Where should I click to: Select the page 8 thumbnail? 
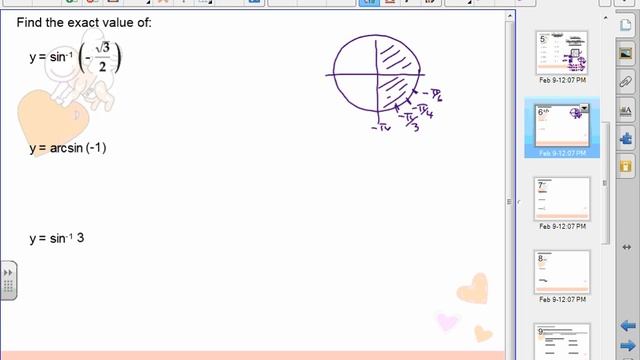[x=562, y=272]
